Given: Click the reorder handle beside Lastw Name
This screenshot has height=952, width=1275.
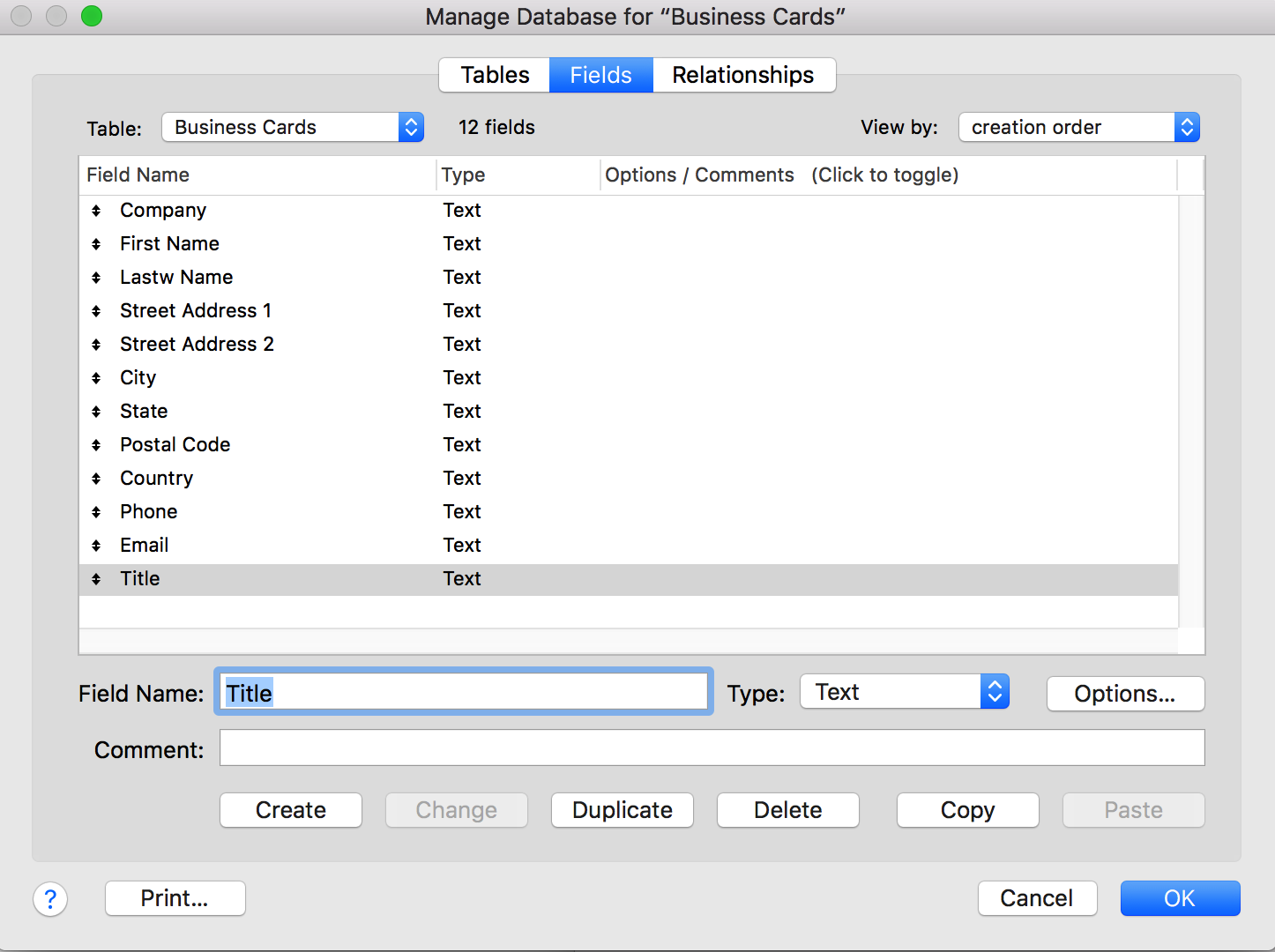Looking at the screenshot, I should coord(96,278).
